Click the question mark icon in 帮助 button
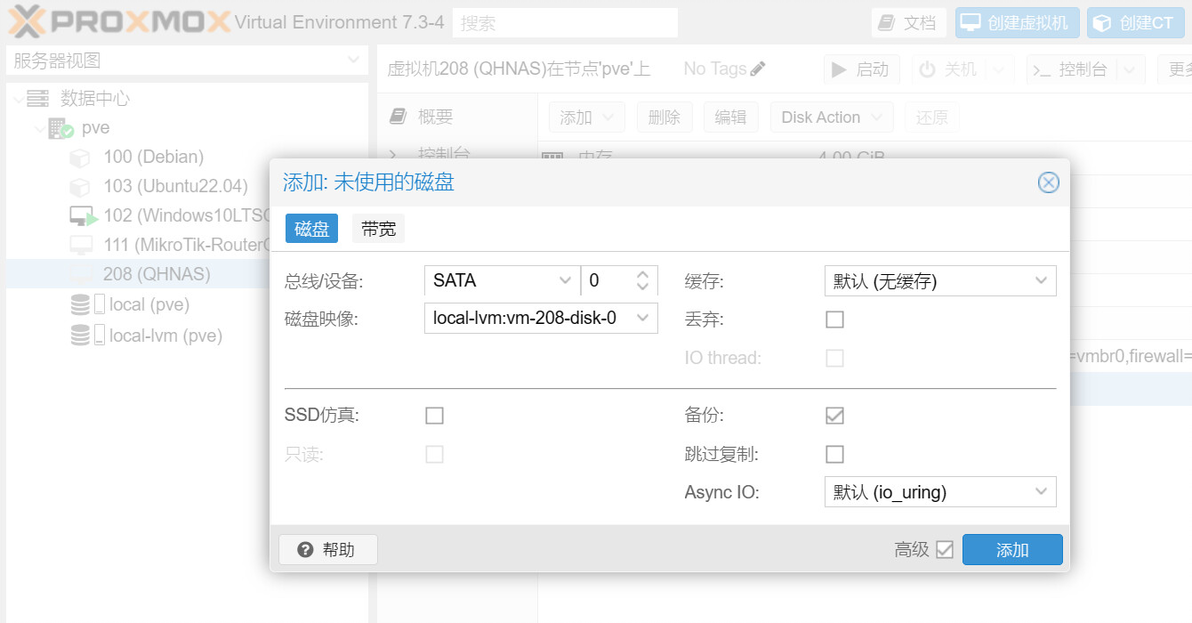Image resolution: width=1192 pixels, height=623 pixels. pyautogui.click(x=306, y=549)
